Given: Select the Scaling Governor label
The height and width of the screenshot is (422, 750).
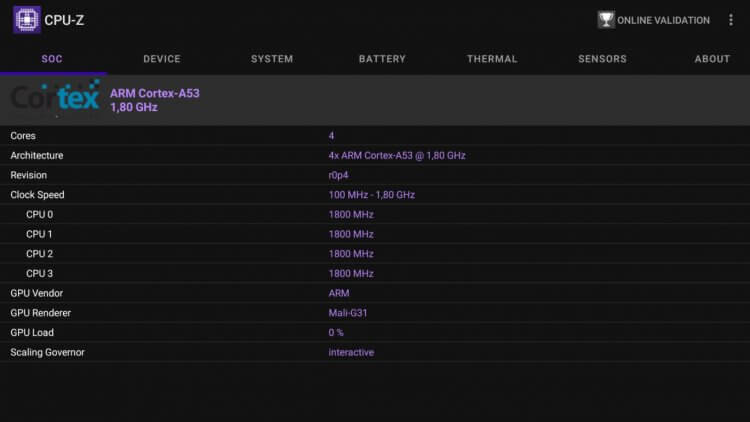Looking at the screenshot, I should coord(47,352).
